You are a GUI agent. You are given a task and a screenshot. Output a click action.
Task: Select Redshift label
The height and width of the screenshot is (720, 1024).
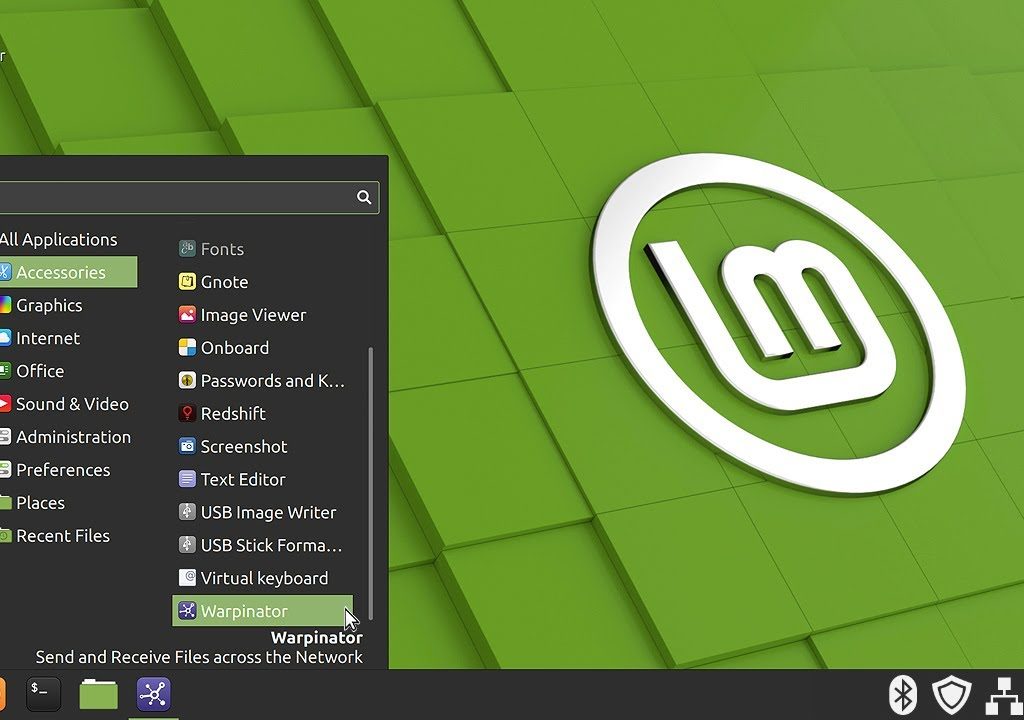click(233, 414)
